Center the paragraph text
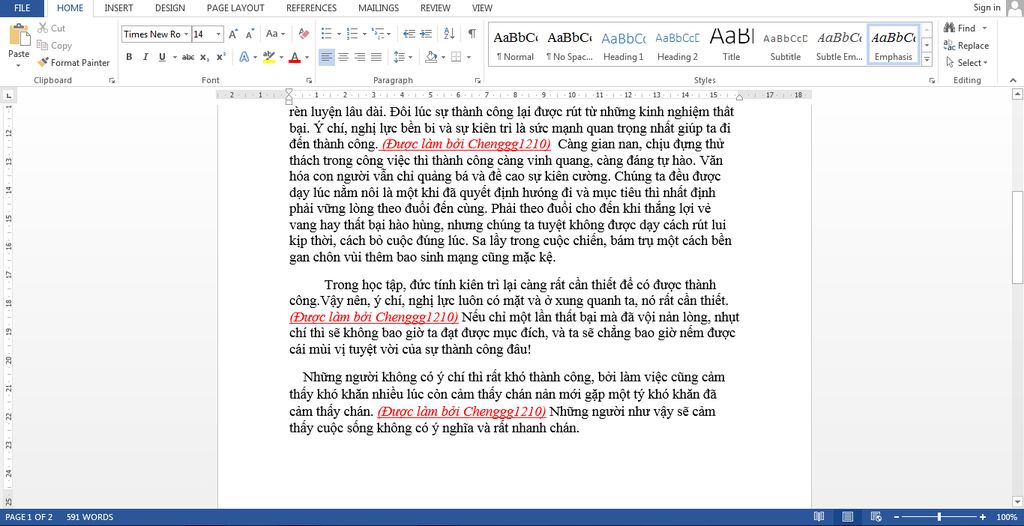Screen dimensions: 1024x526 343,58
